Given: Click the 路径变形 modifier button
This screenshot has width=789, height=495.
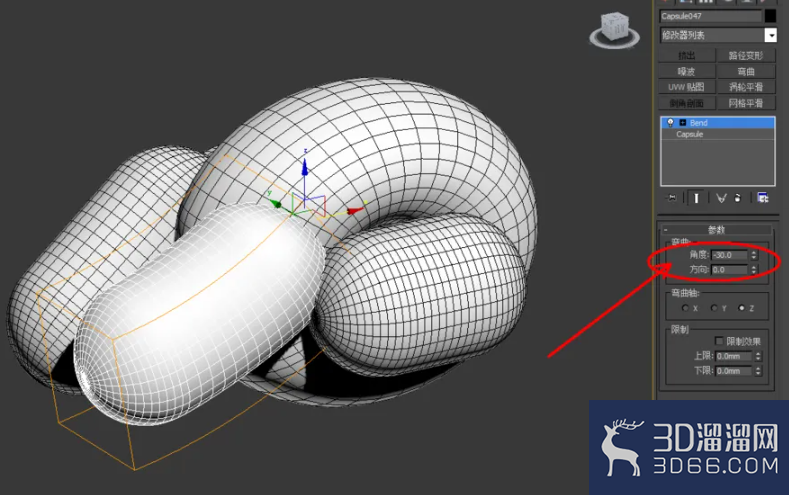Looking at the screenshot, I should point(746,55).
